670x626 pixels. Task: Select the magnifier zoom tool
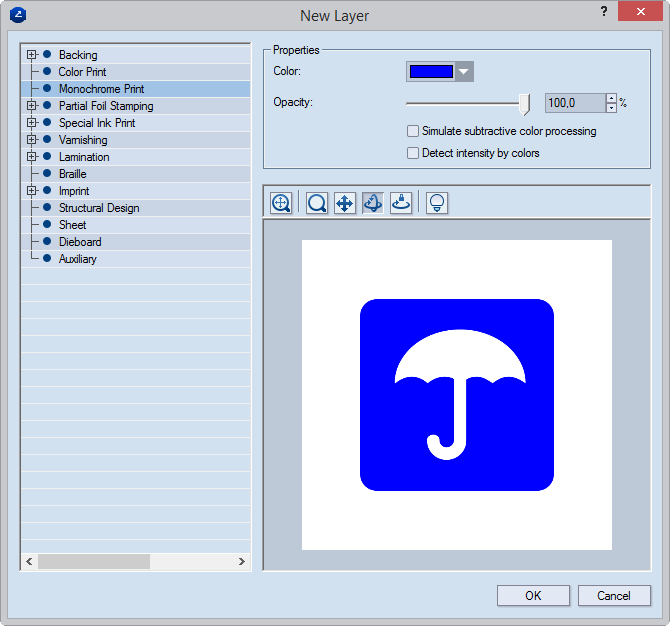(x=317, y=203)
